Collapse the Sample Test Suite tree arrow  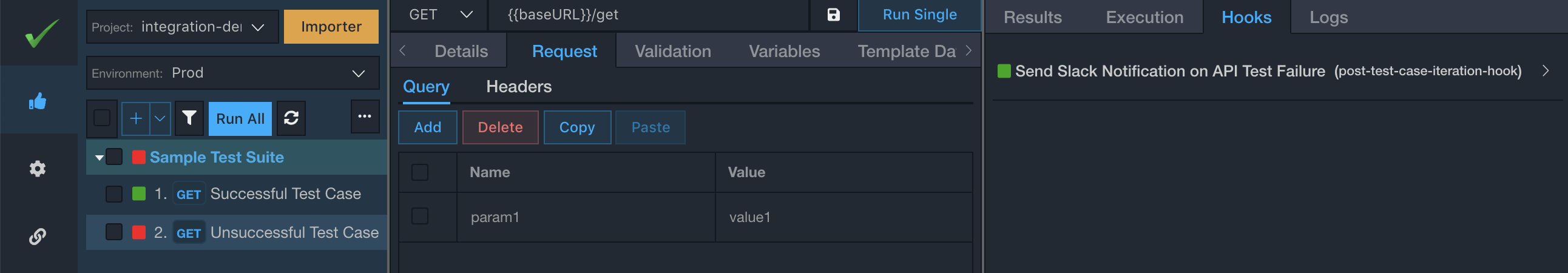click(x=100, y=158)
